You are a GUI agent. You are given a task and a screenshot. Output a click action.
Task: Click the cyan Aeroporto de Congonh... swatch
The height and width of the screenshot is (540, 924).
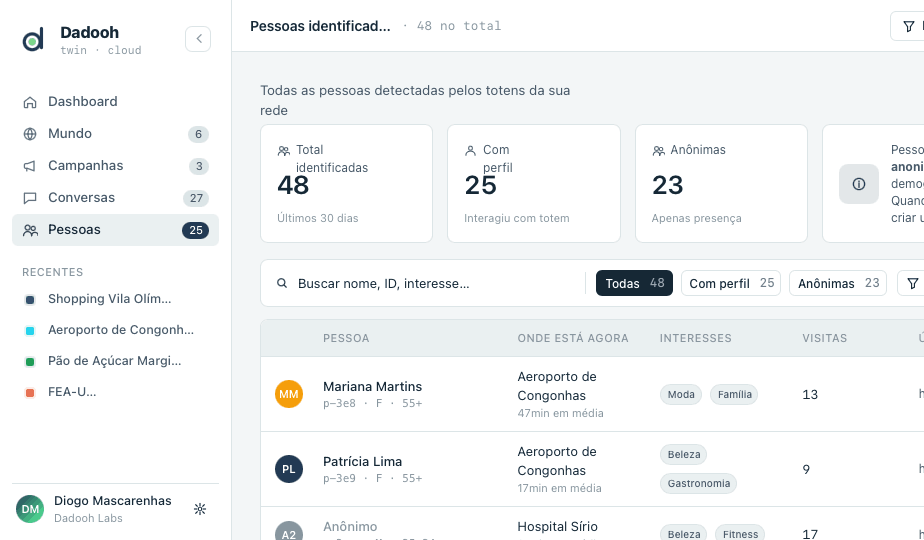click(x=30, y=331)
